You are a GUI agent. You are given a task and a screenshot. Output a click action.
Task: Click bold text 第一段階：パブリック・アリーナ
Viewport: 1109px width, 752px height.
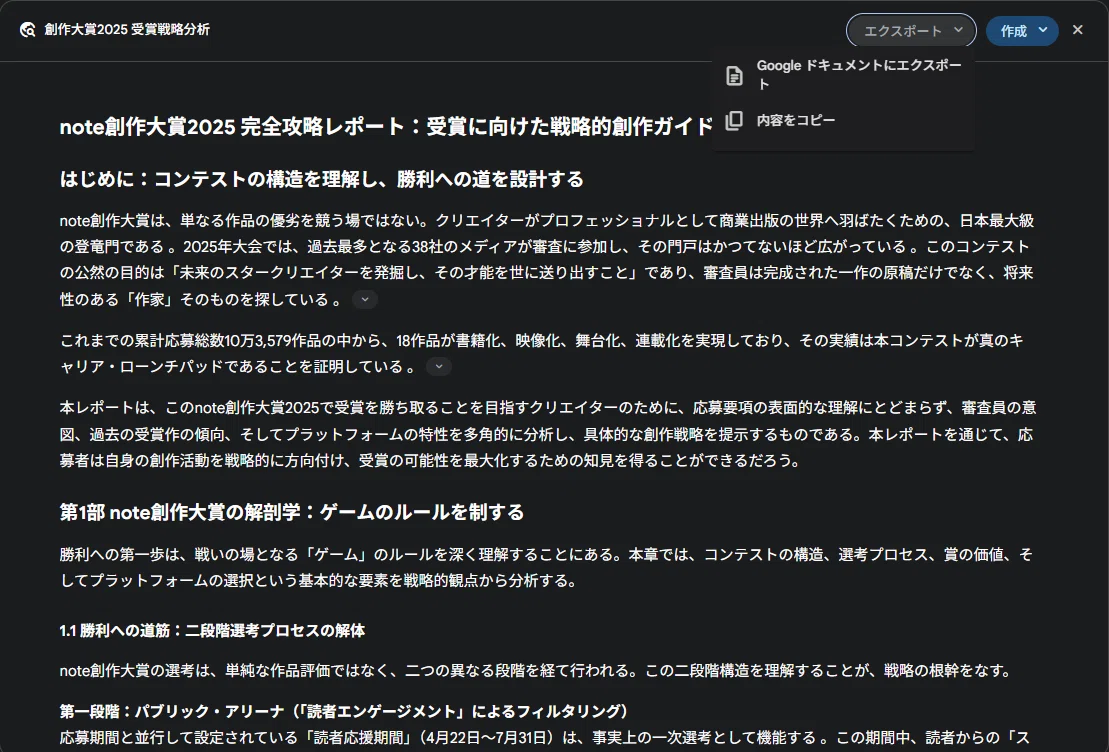(344, 711)
